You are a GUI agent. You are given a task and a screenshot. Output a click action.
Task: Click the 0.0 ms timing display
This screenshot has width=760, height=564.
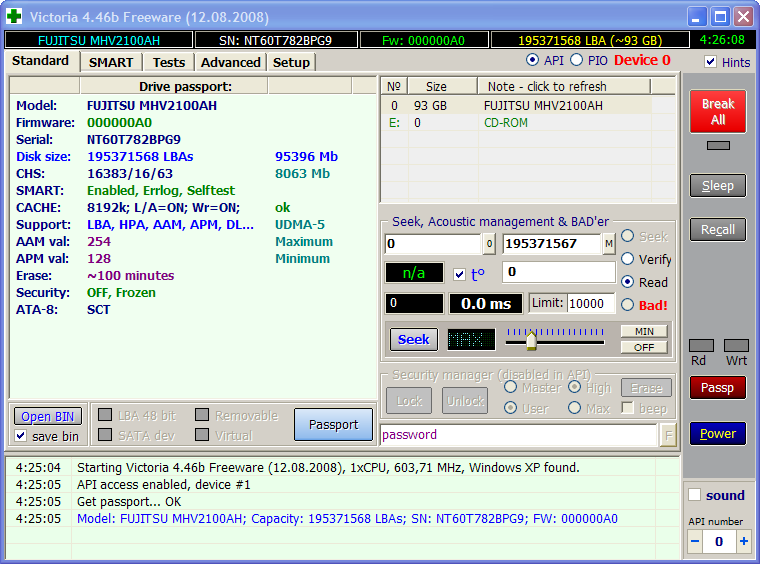click(486, 304)
